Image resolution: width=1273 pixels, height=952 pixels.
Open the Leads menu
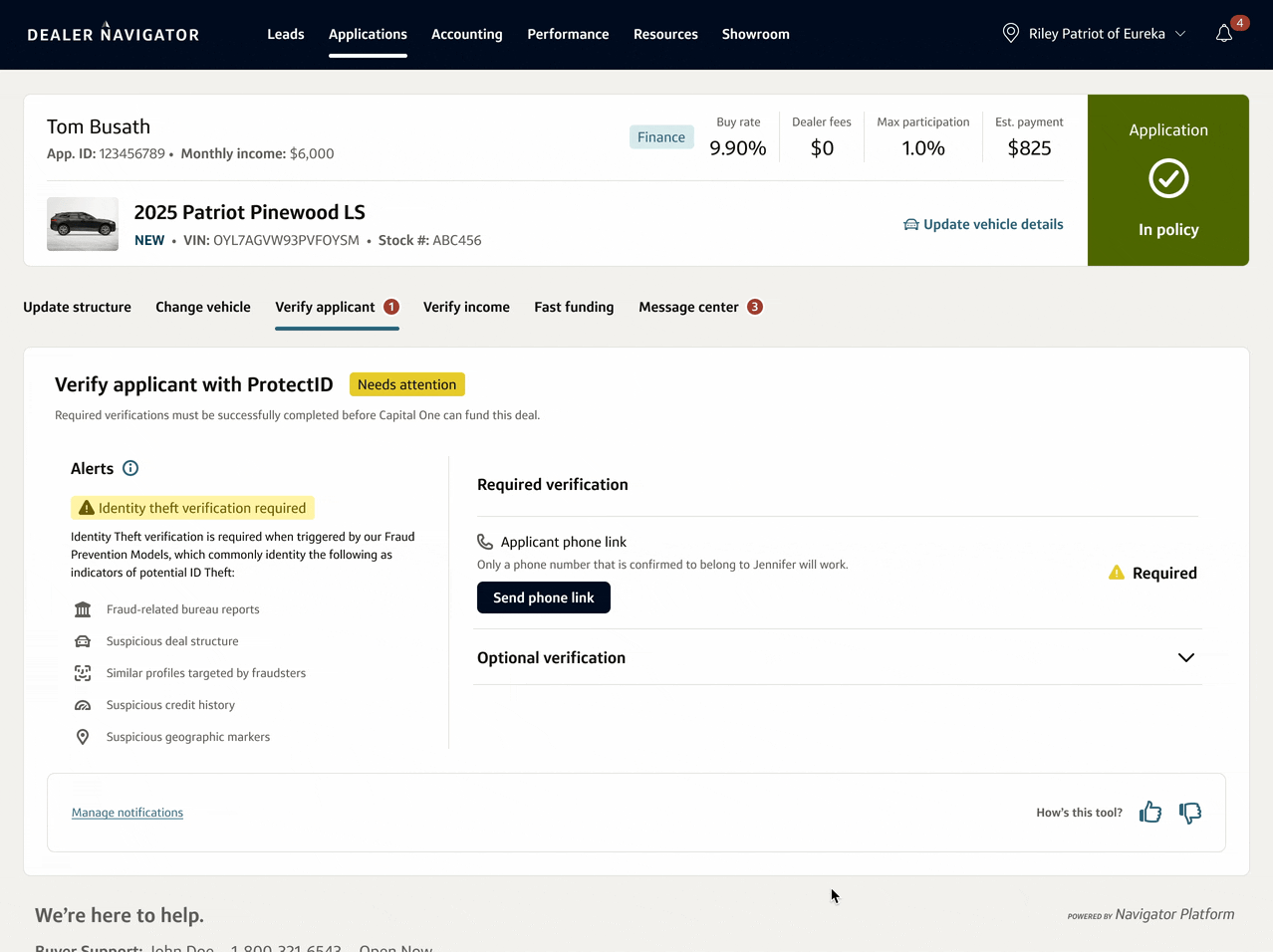286,34
